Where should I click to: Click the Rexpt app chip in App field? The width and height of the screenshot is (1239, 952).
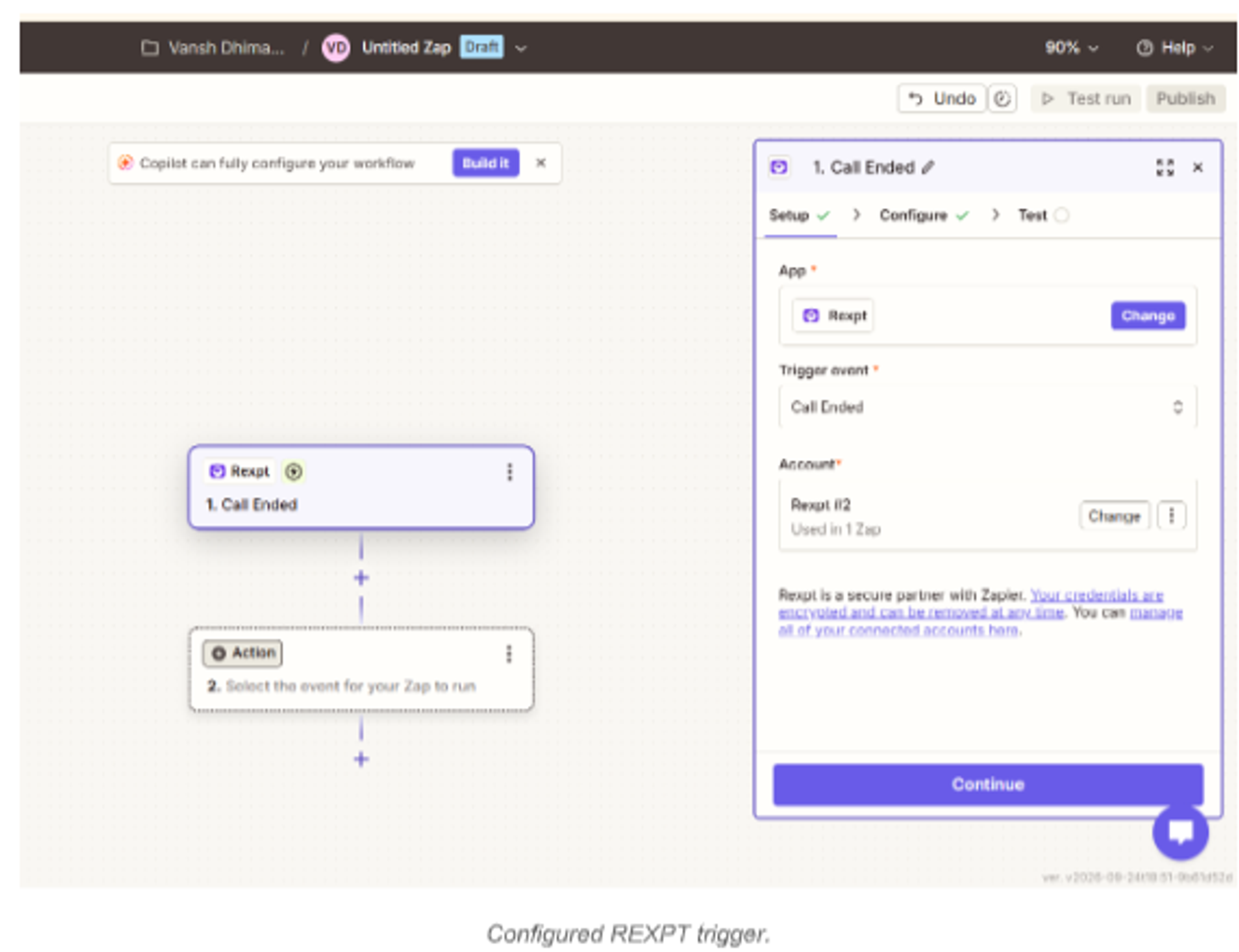pyautogui.click(x=832, y=316)
